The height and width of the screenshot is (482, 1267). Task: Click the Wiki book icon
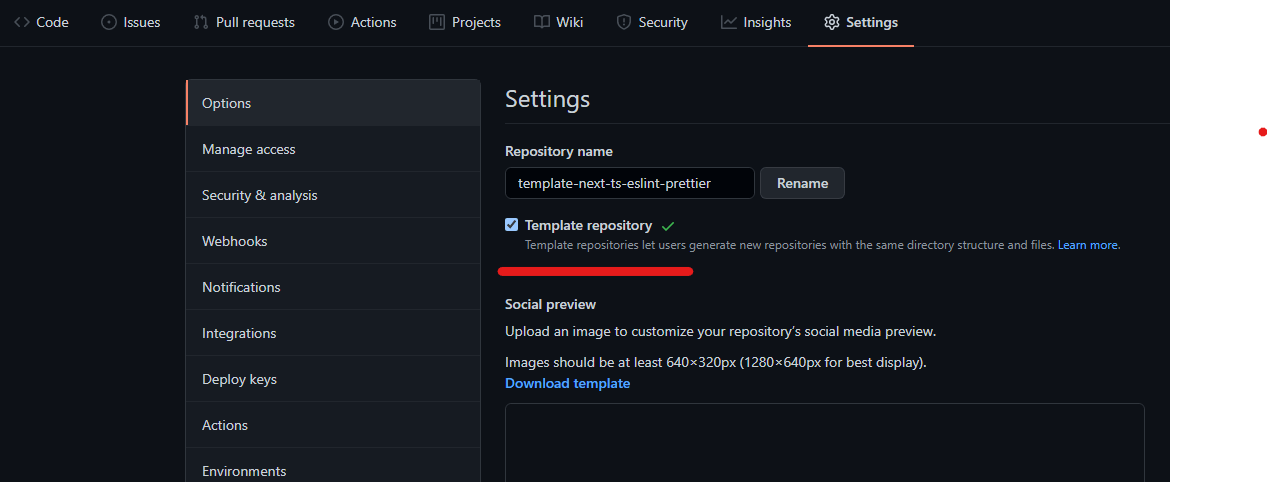point(541,22)
